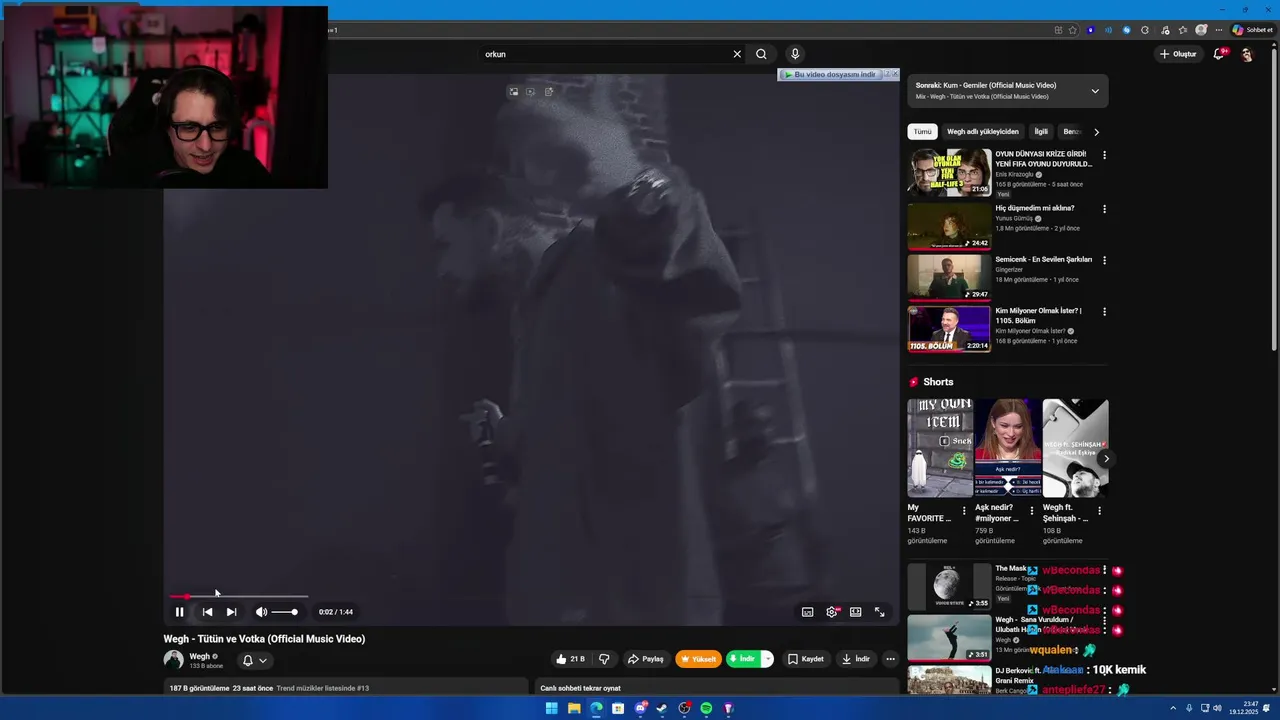The width and height of the screenshot is (1280, 720).
Task: Show more filter chips with right arrow
Action: click(1096, 132)
